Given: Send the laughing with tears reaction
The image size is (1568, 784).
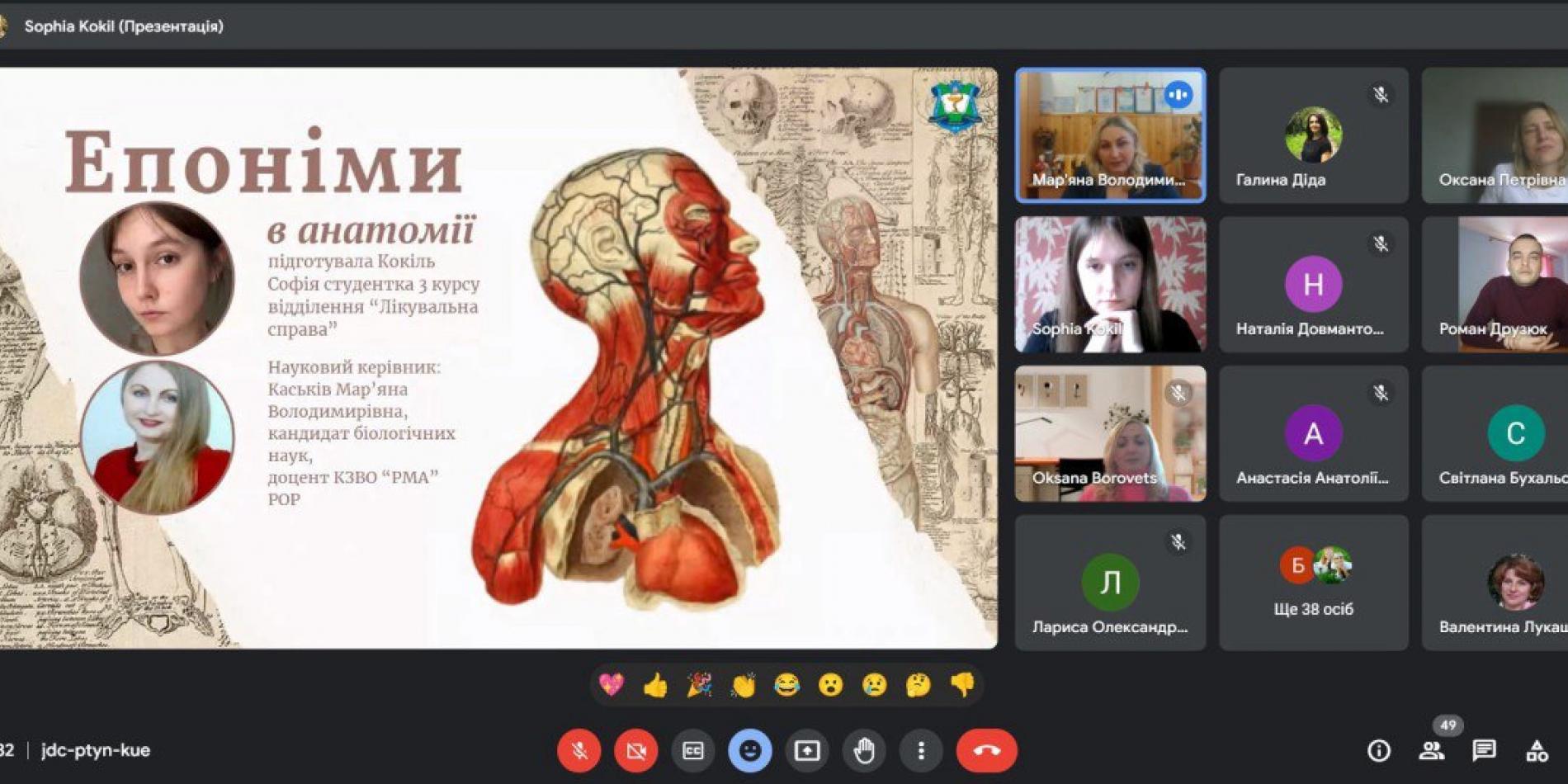Looking at the screenshot, I should point(786,684).
